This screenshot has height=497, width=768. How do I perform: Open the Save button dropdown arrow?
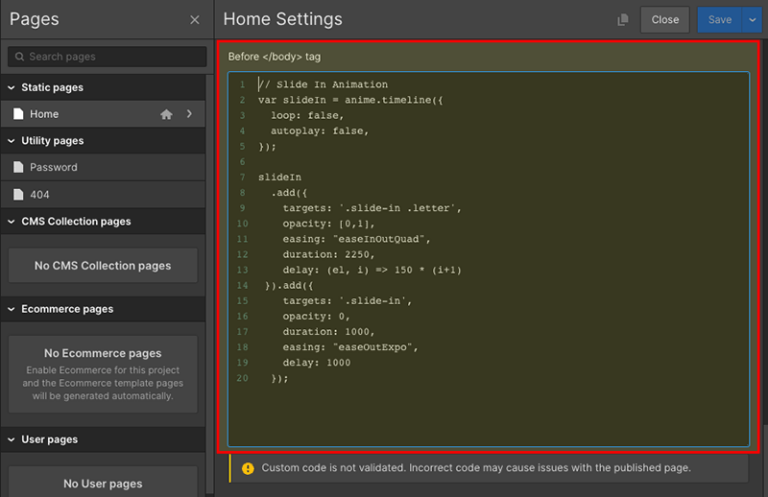click(x=753, y=20)
